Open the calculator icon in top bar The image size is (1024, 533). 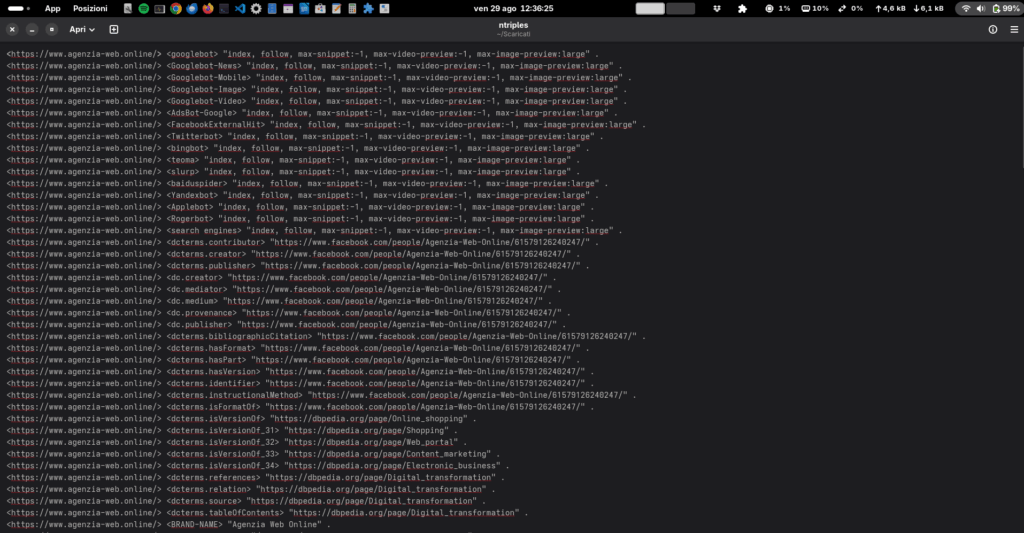click(352, 8)
